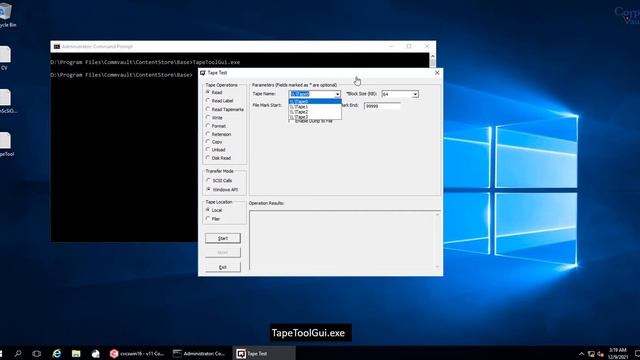Image resolution: width=640 pixels, height=360 pixels.
Task: Minimize the Command Prompt window
Action: [391, 47]
